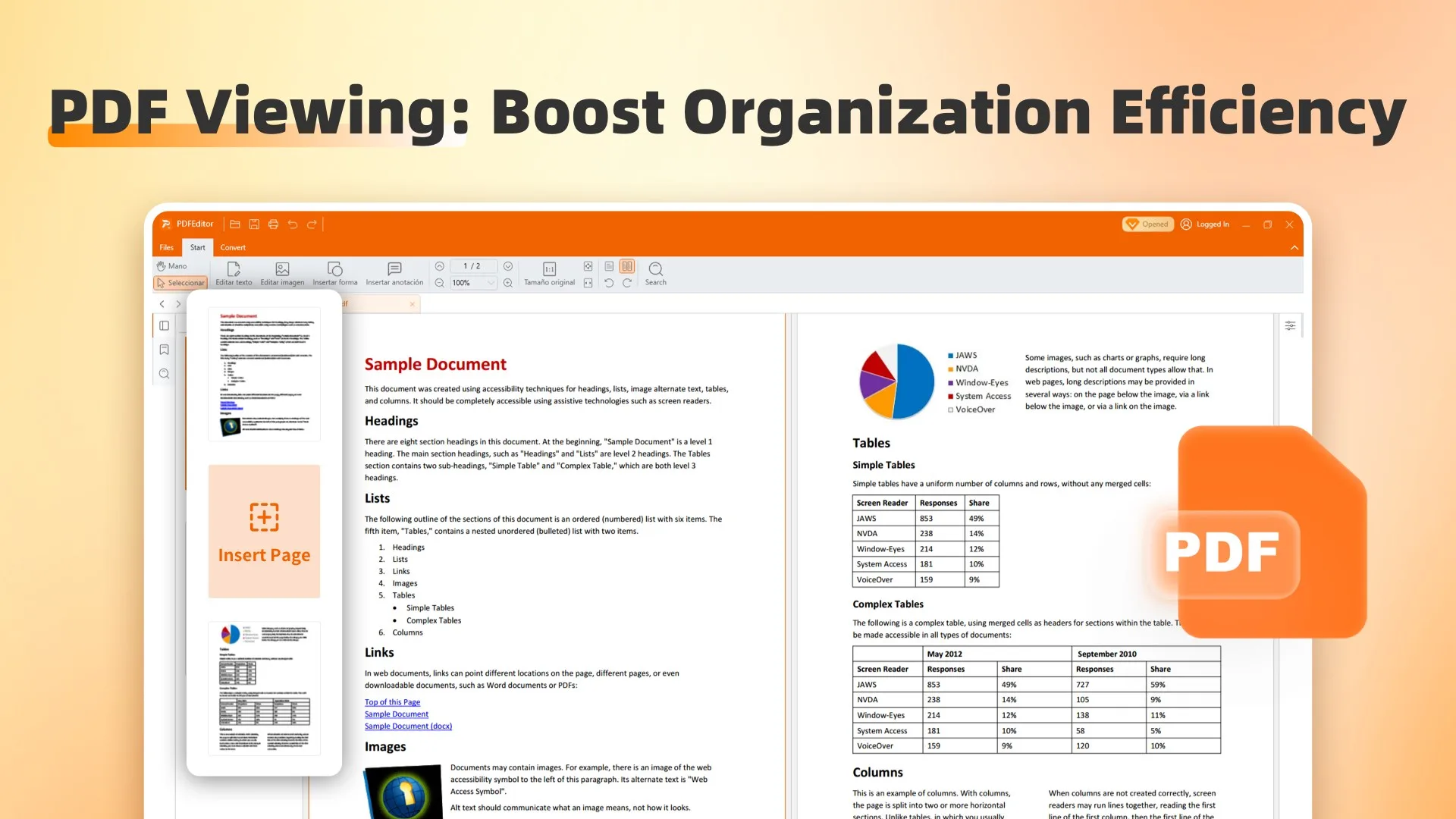1456x819 pixels.
Task: Open properties panel with sliders icon
Action: [x=1290, y=325]
